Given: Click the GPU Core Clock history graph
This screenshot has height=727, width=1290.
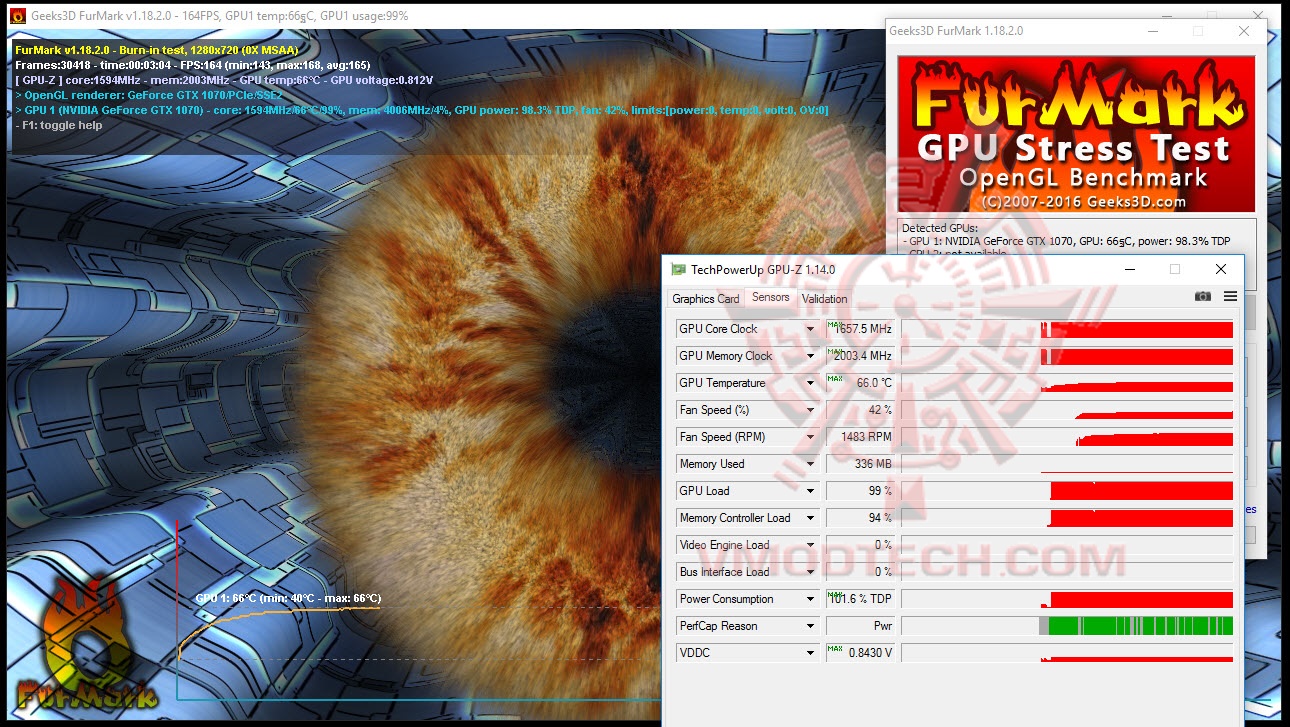Looking at the screenshot, I should pyautogui.click(x=1067, y=329).
